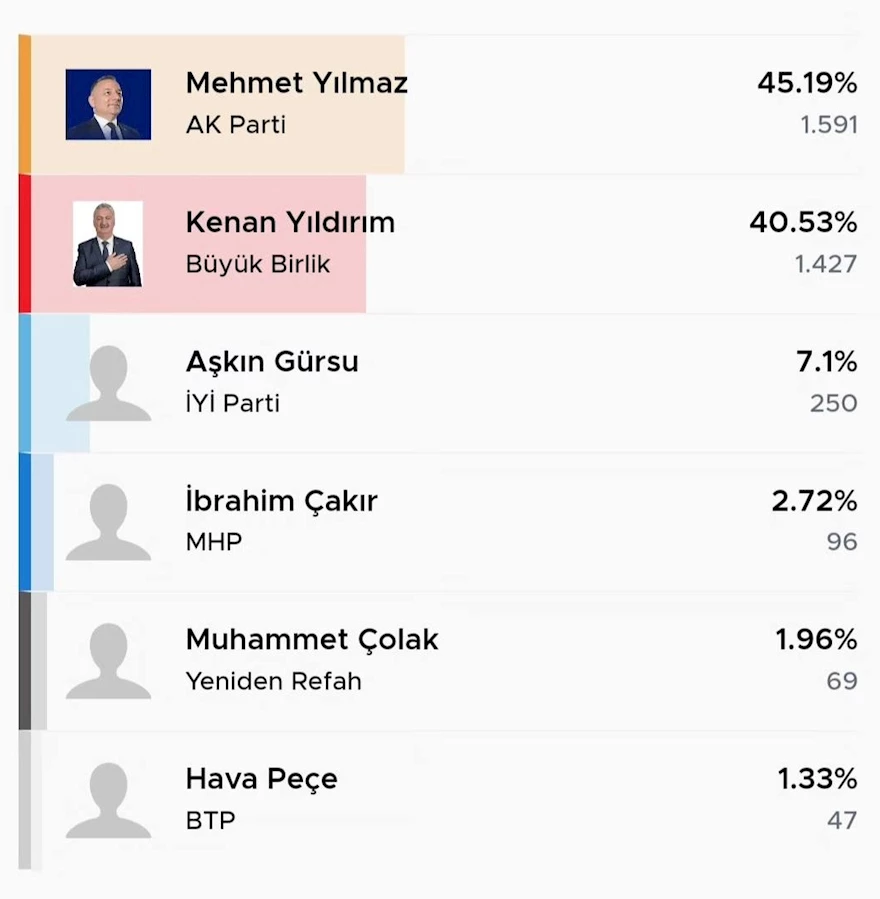The width and height of the screenshot is (880, 899).
Task: Click the orange AK Parti color bar
Action: click(25, 104)
